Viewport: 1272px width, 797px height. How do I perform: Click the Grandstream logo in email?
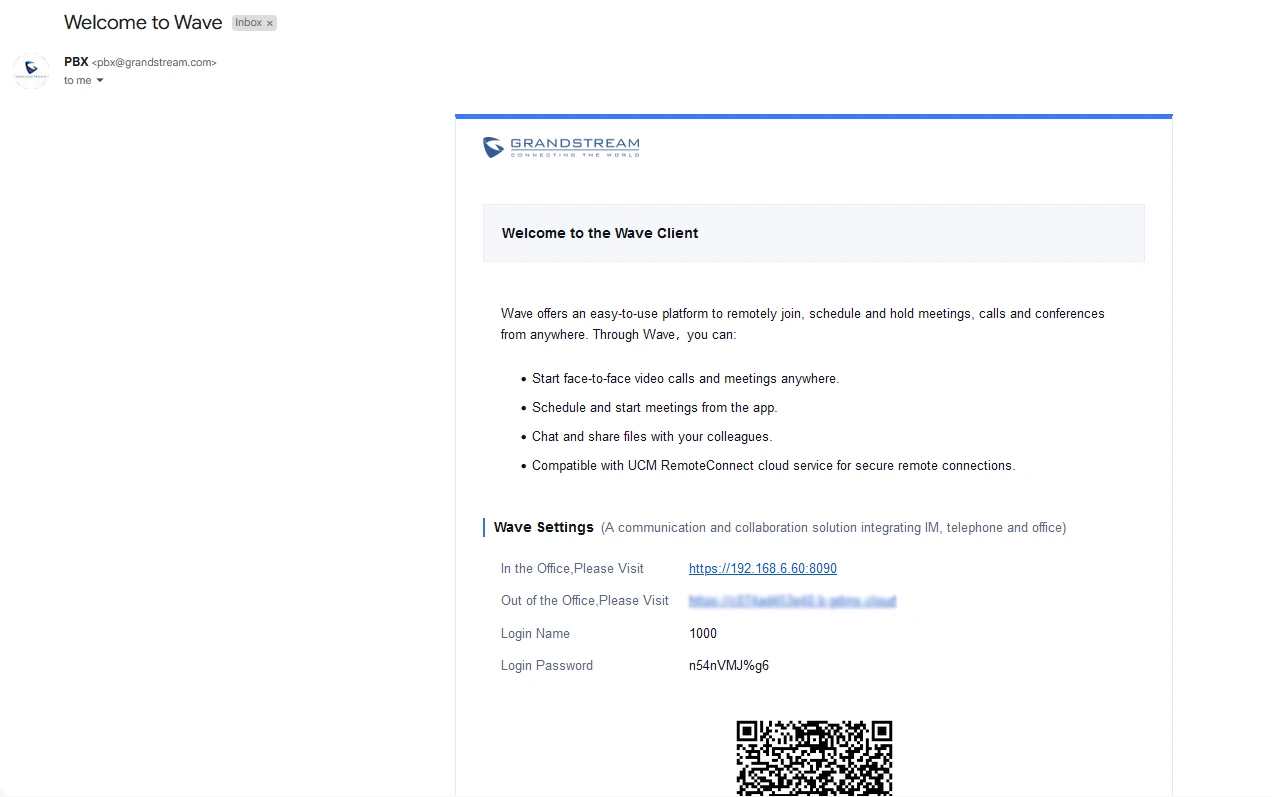(561, 148)
